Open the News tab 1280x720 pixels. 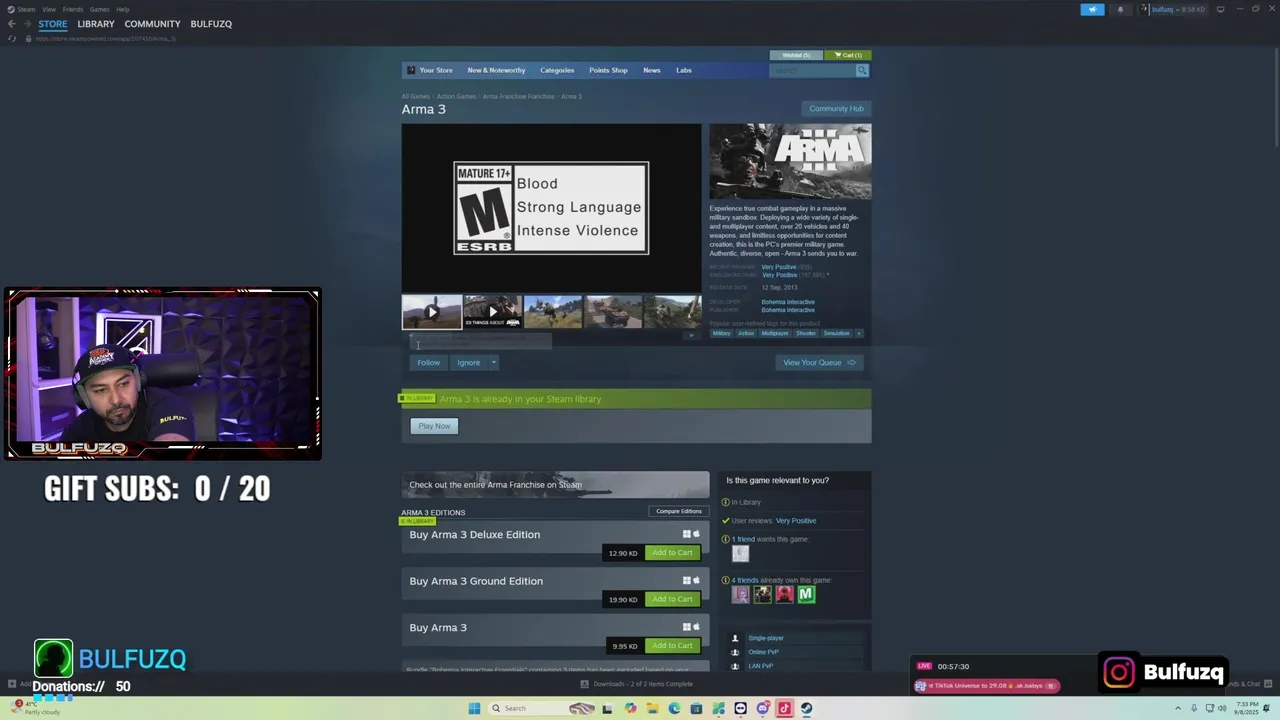pyautogui.click(x=652, y=70)
